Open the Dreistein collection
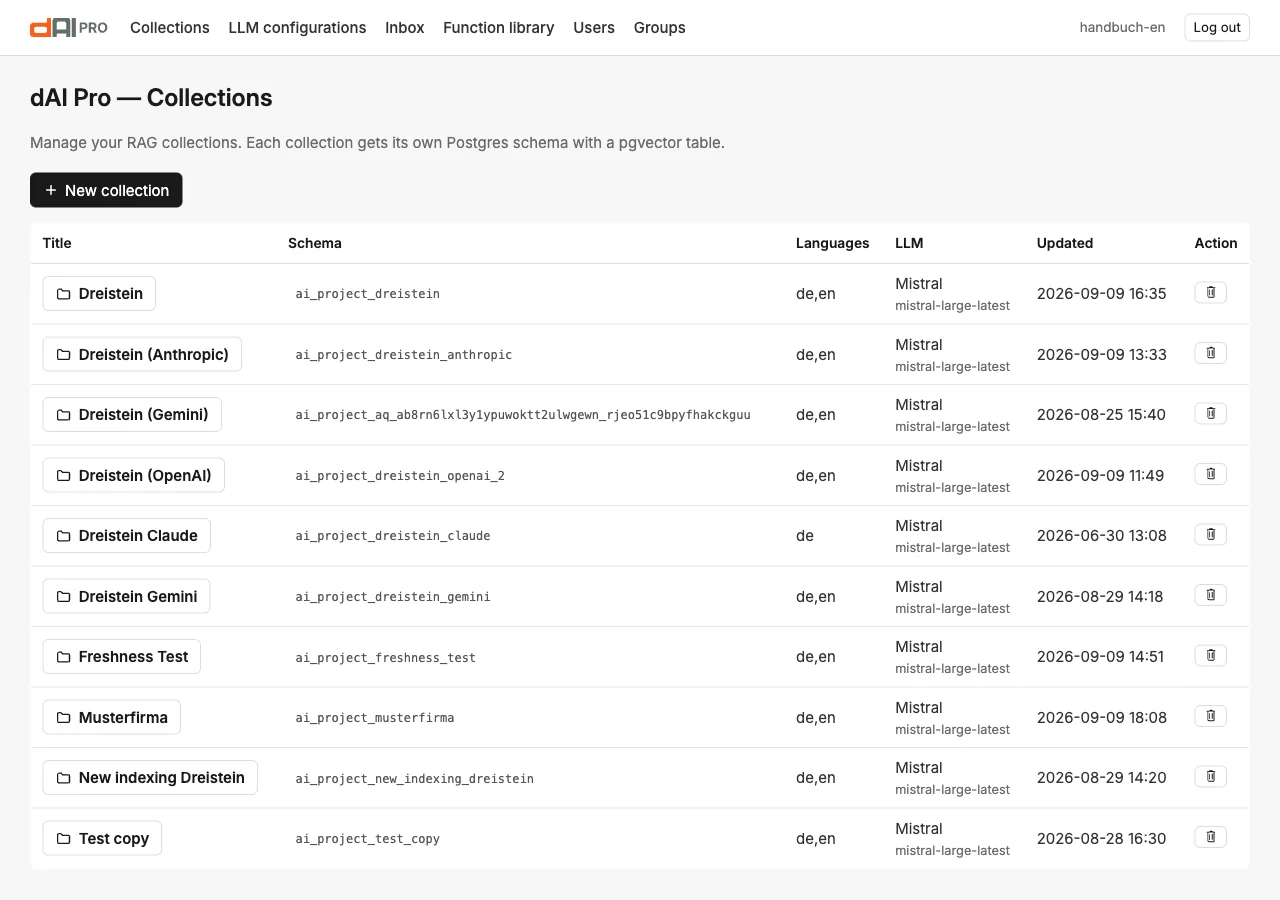The width and height of the screenshot is (1280, 900). [99, 294]
